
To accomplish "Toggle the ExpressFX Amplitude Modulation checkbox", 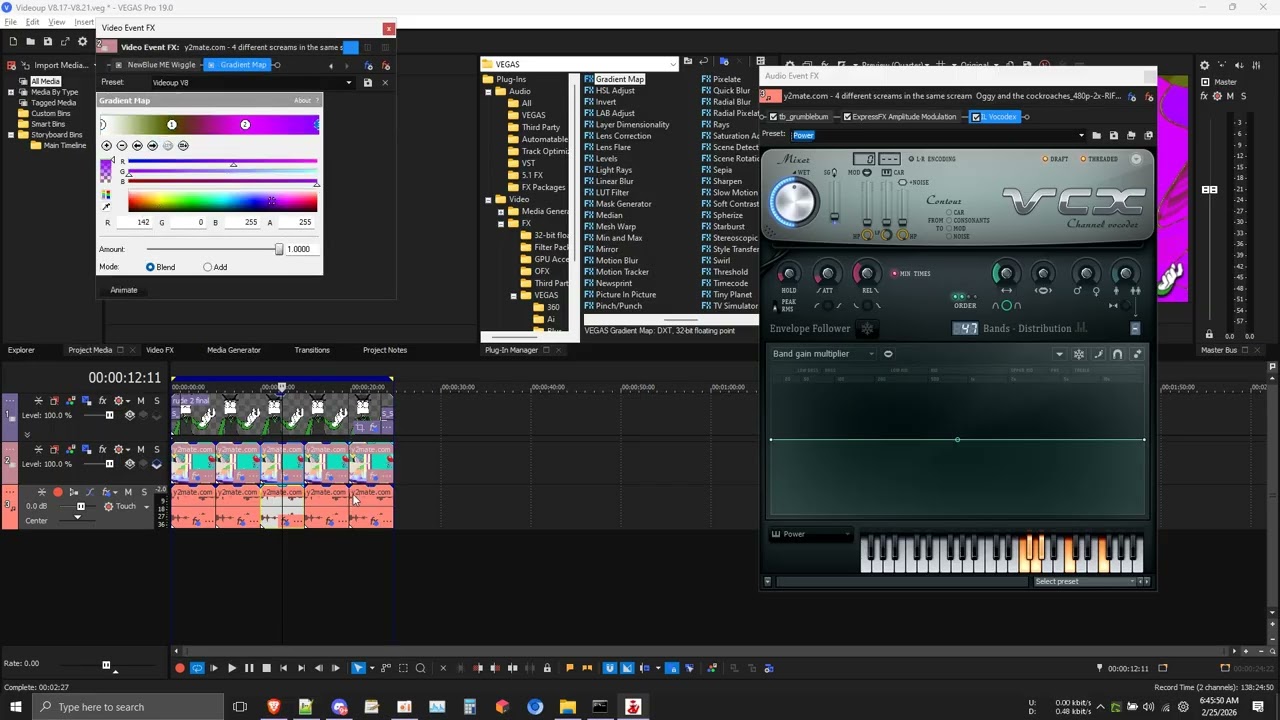I will [847, 117].
